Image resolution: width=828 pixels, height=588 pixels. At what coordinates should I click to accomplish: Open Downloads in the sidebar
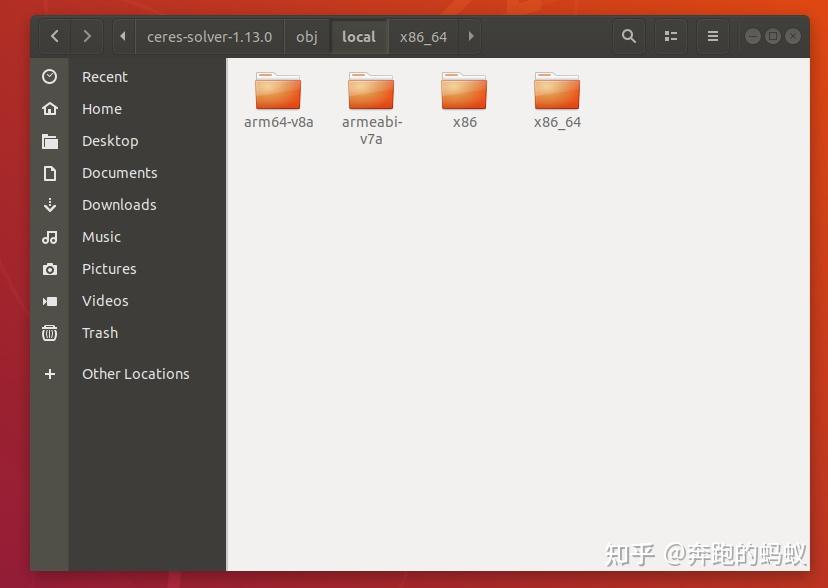(119, 205)
